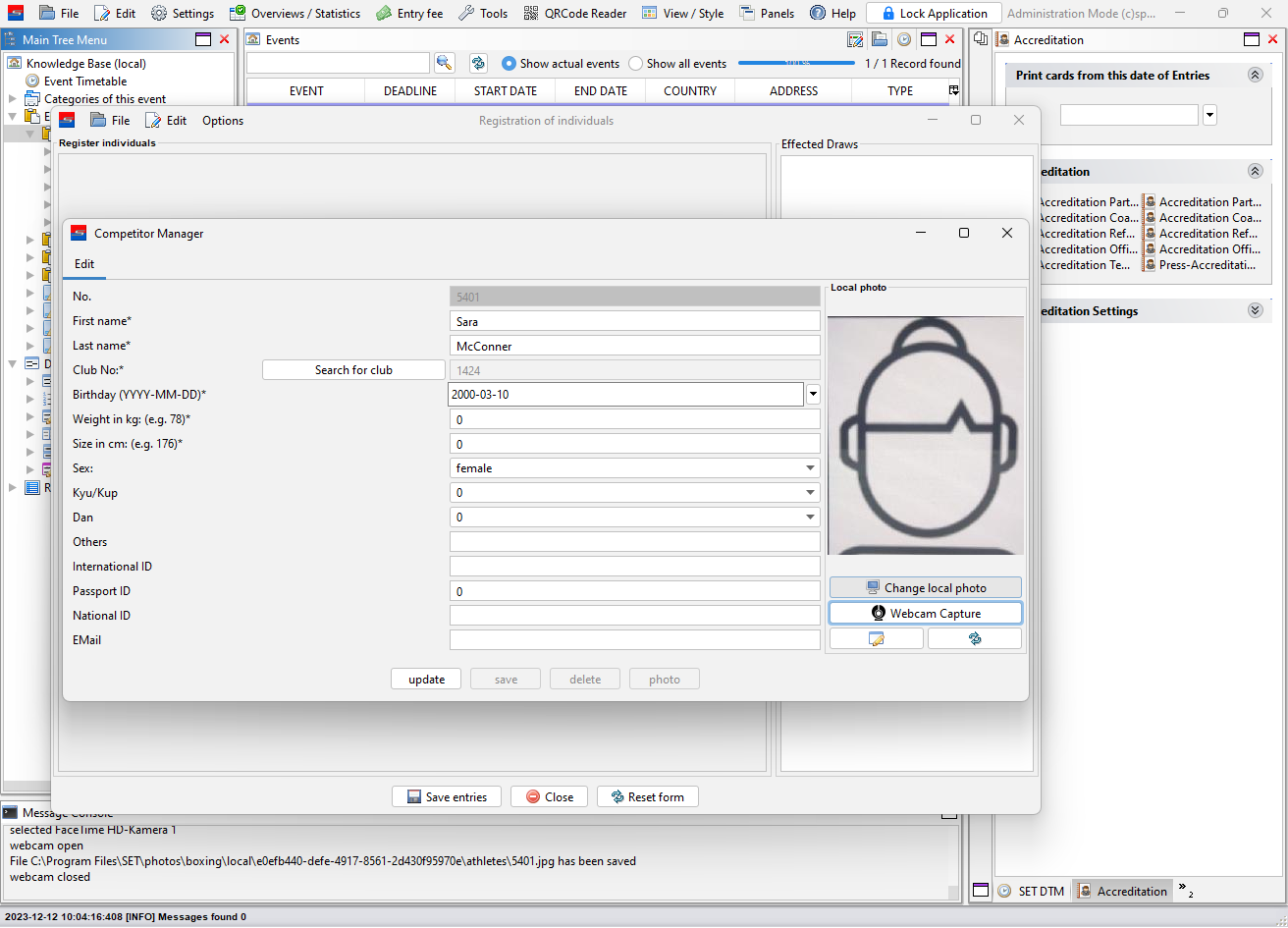This screenshot has width=1288, height=928.
Task: Click the edit note icon below Webcam Capture
Action: coord(876,638)
